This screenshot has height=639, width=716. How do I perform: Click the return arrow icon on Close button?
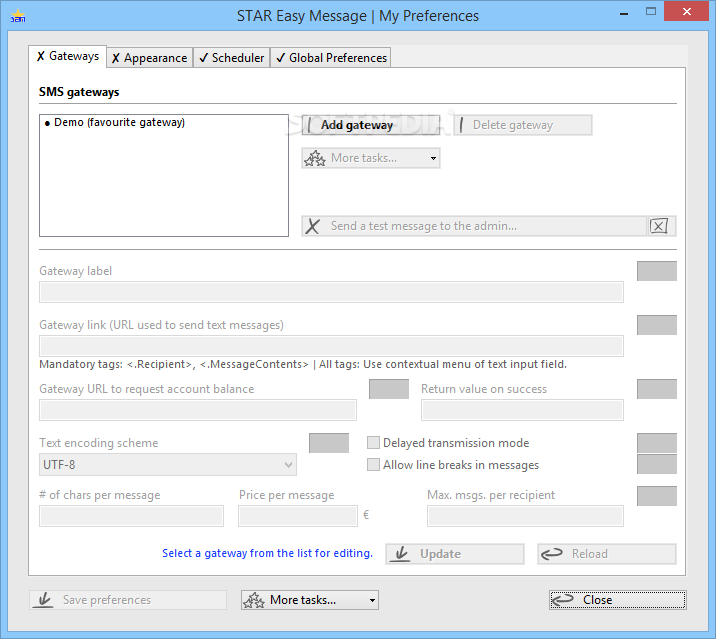point(563,600)
